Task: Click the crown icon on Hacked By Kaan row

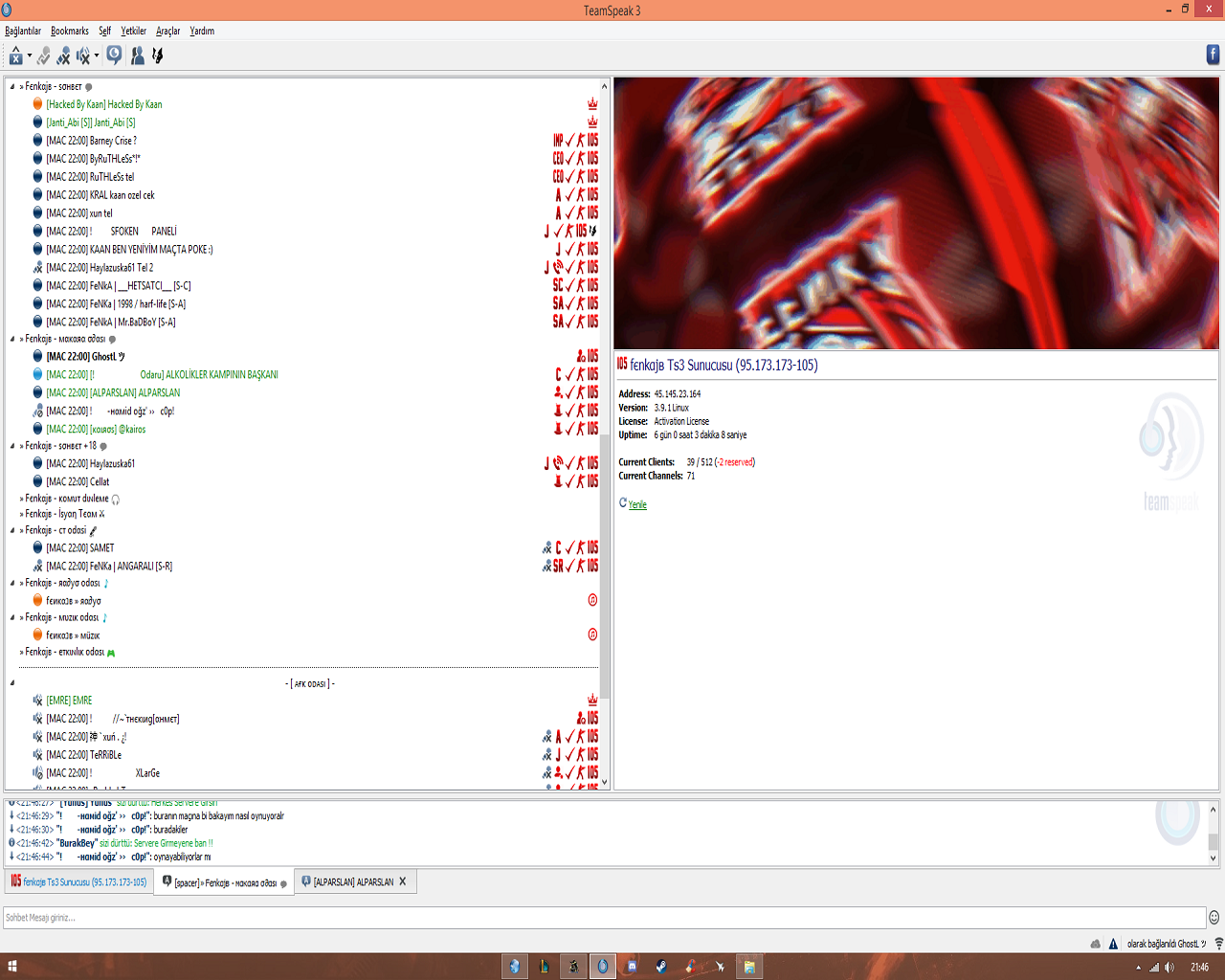Action: click(592, 103)
